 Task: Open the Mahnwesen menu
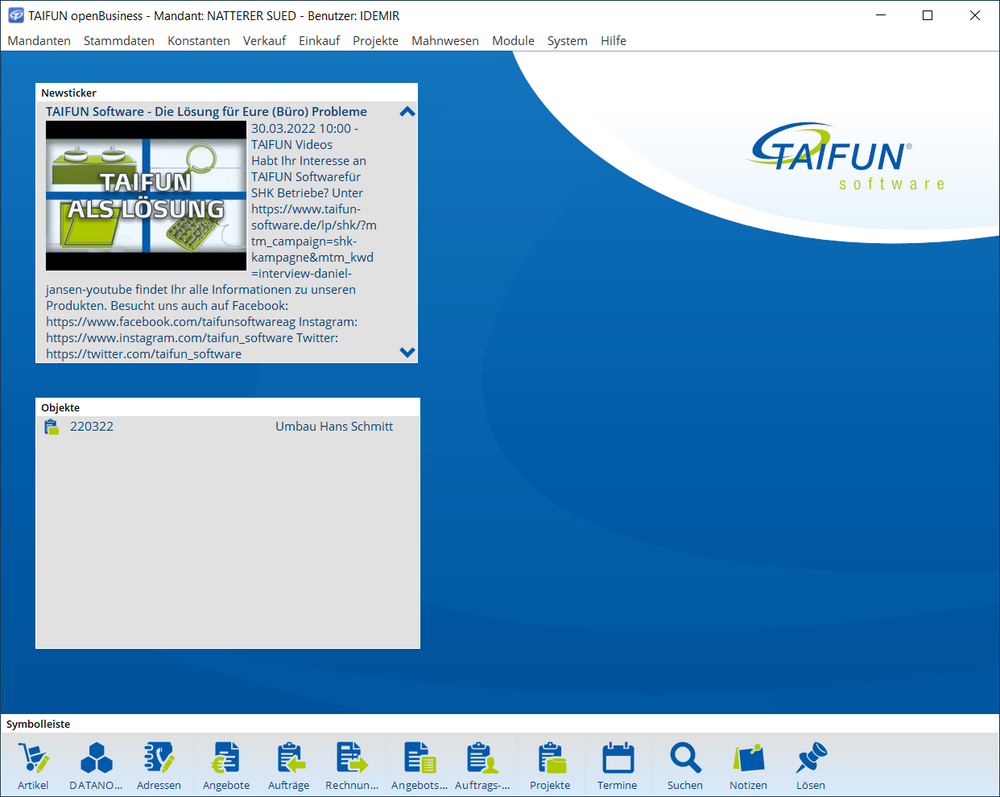(445, 41)
